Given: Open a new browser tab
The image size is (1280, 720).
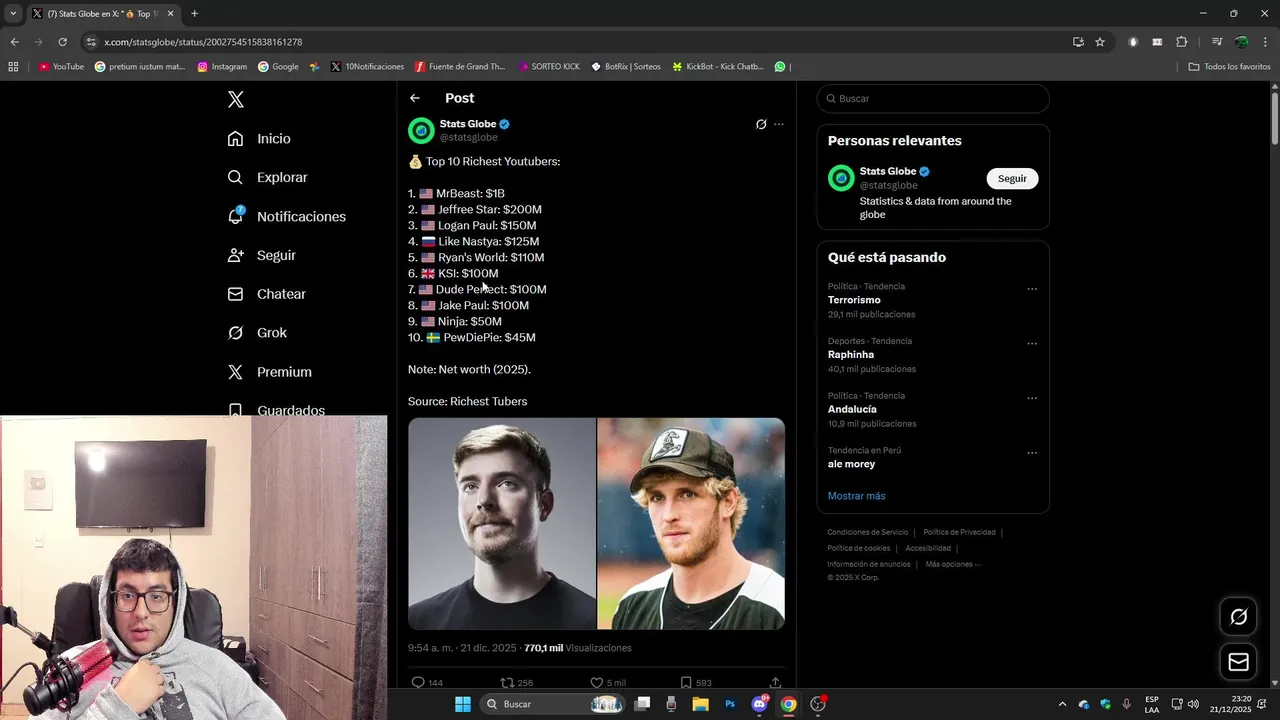Looking at the screenshot, I should point(194,14).
